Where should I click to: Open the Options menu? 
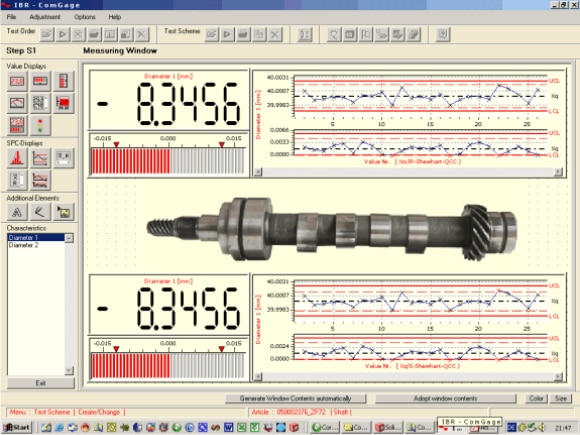pyautogui.click(x=85, y=17)
